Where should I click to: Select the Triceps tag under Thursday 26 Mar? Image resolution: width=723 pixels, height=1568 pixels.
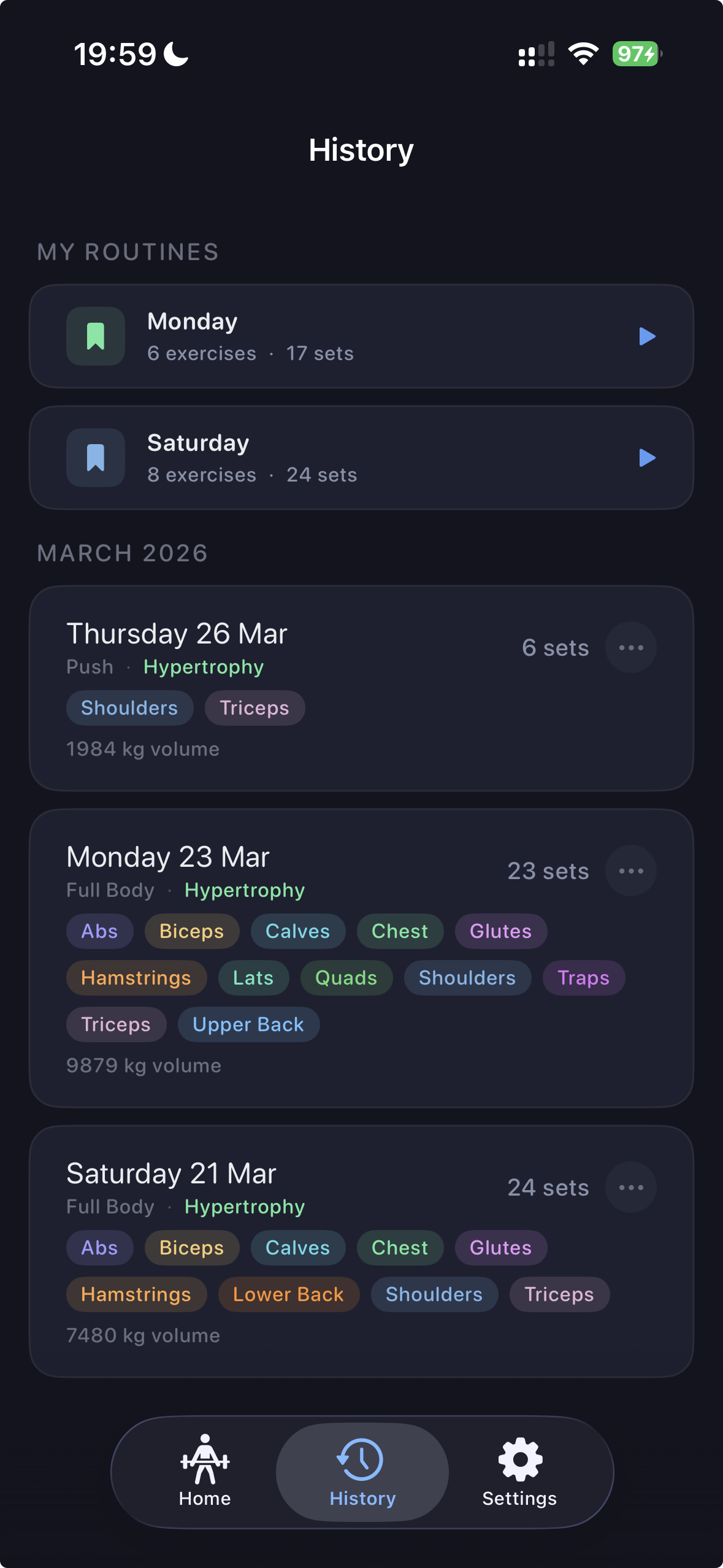[x=254, y=708]
